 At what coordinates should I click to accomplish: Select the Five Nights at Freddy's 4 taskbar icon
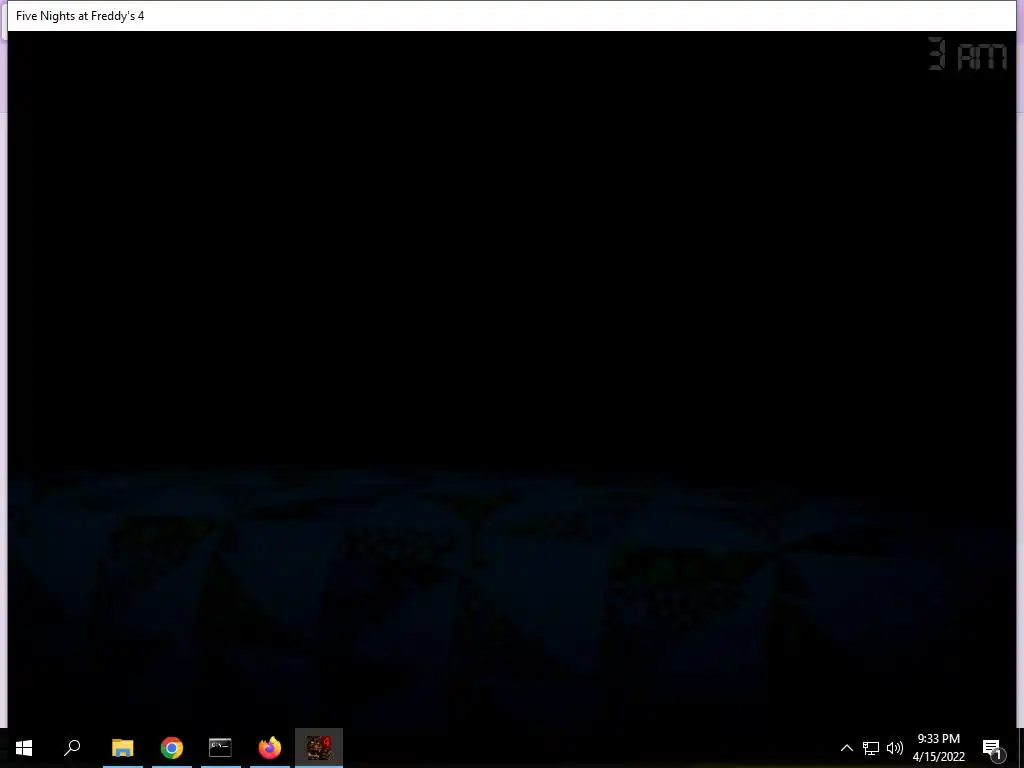pyautogui.click(x=319, y=748)
